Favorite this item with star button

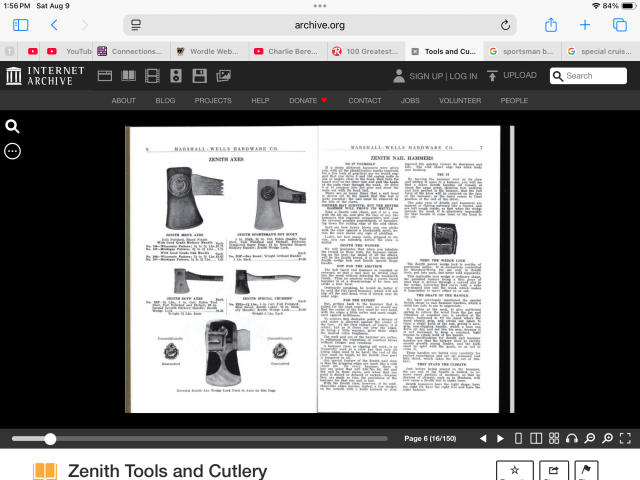(515, 471)
